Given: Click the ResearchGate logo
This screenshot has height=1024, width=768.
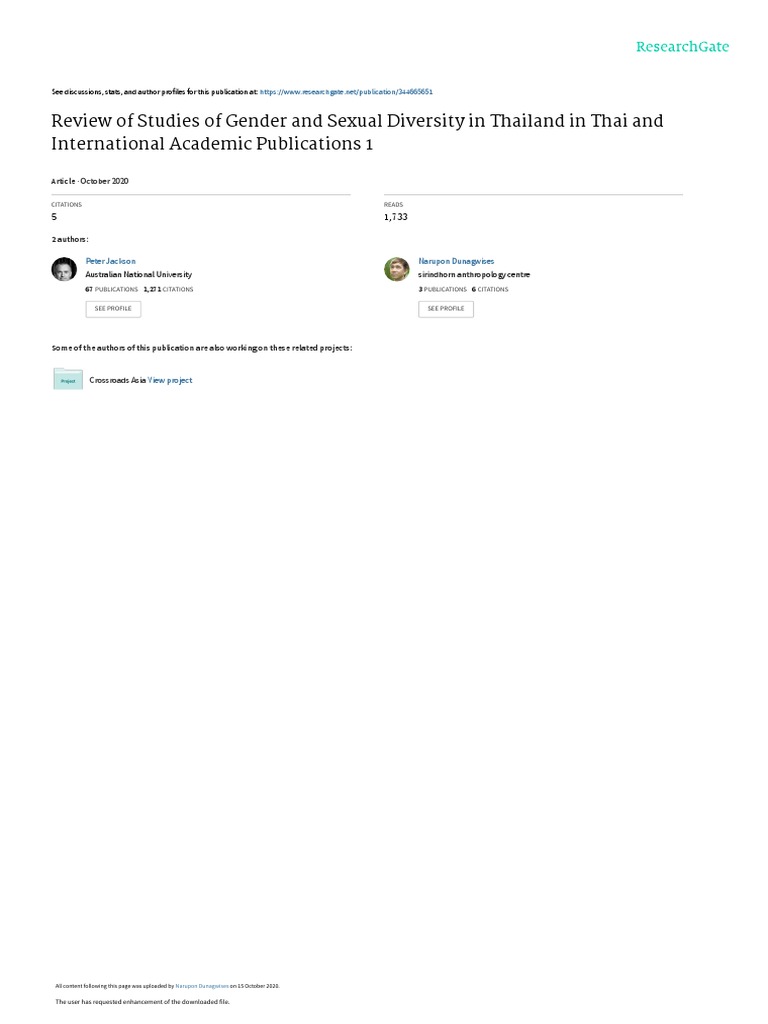Looking at the screenshot, I should click(x=683, y=47).
